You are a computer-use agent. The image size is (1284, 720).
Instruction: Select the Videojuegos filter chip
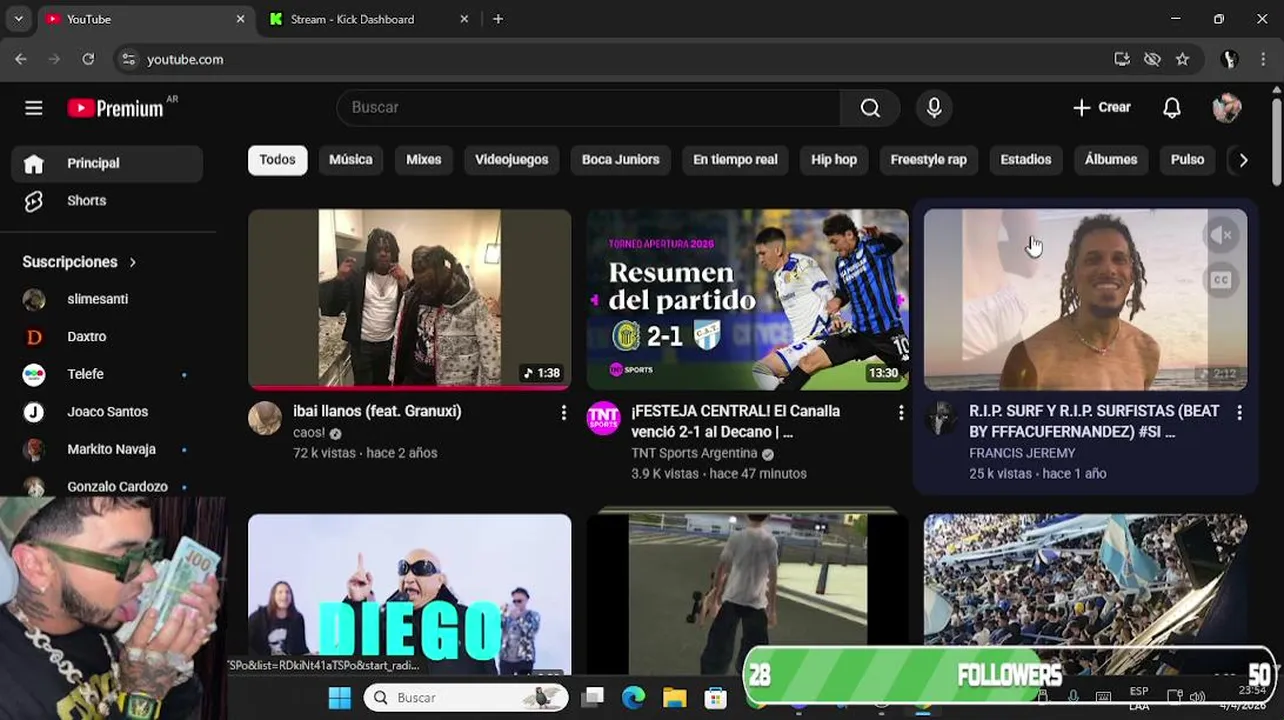(x=512, y=160)
